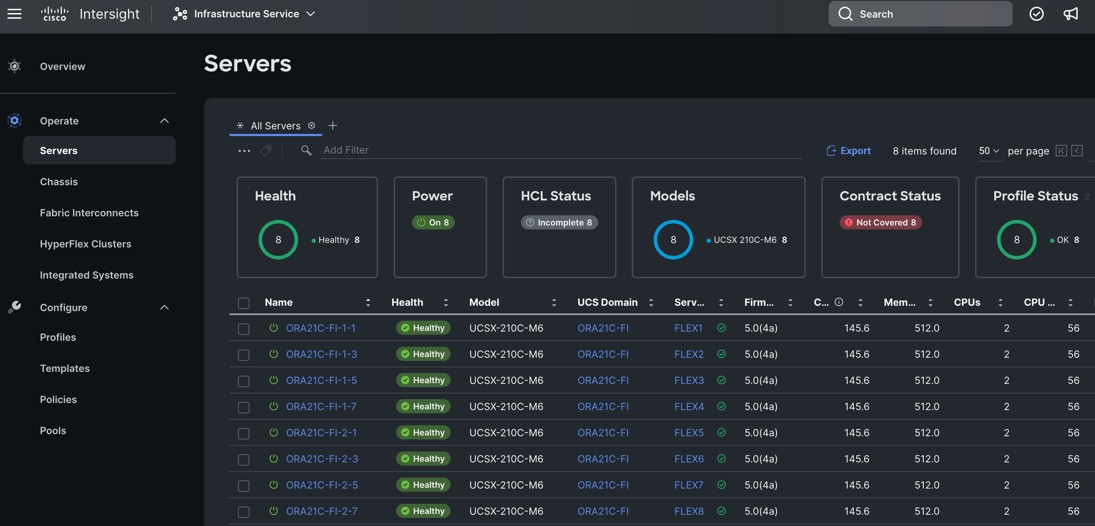
Task: Click power icon of ORA21C-FI-1-1
Action: tap(274, 328)
